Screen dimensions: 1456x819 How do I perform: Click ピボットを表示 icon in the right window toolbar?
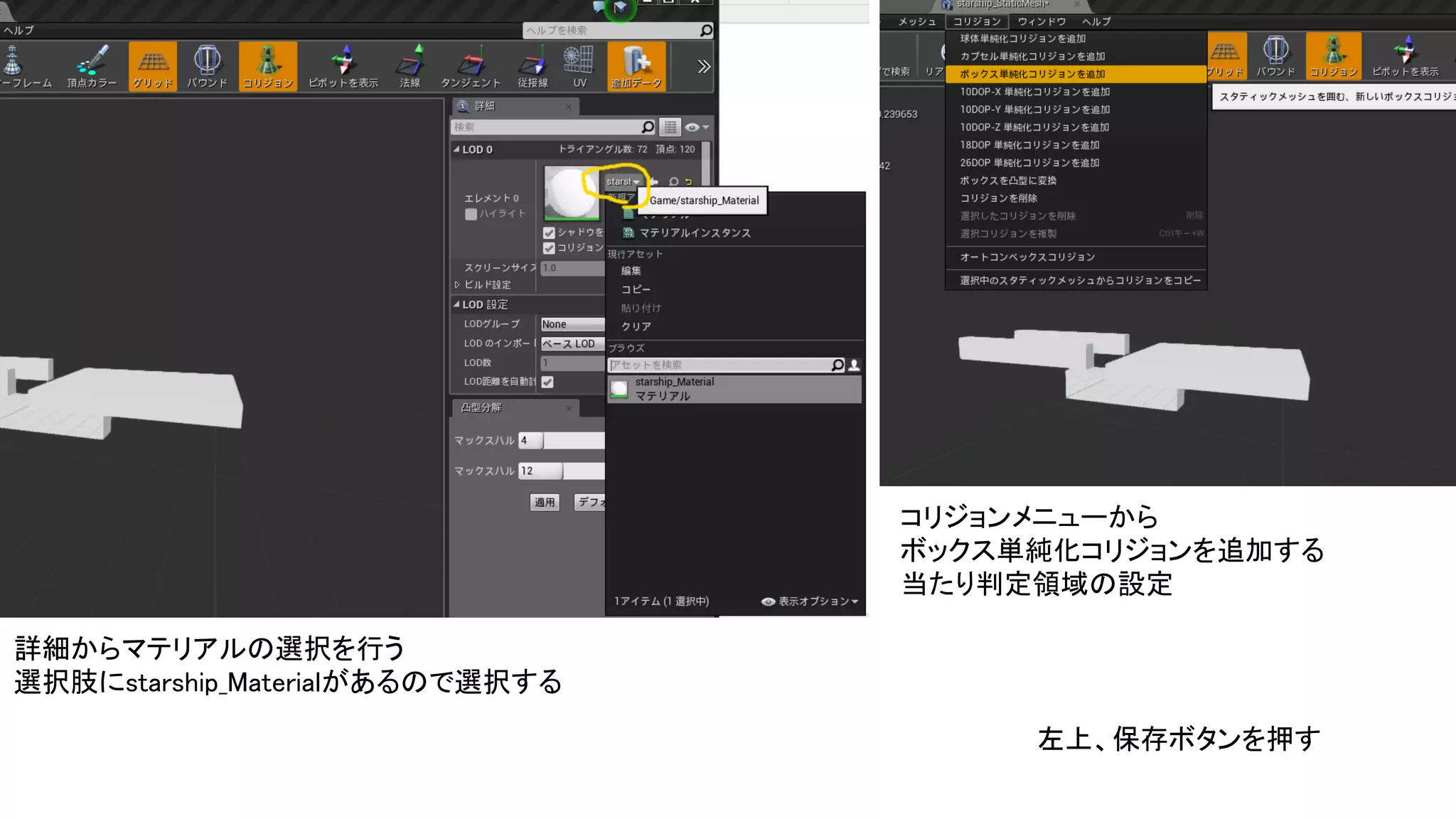pyautogui.click(x=1405, y=56)
